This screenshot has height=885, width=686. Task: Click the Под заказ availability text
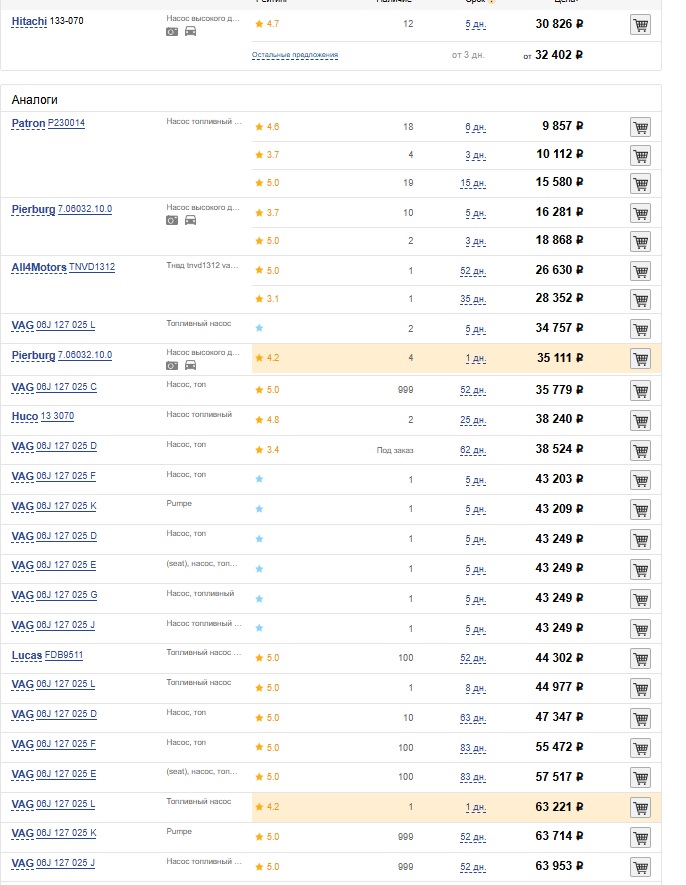(x=395, y=450)
